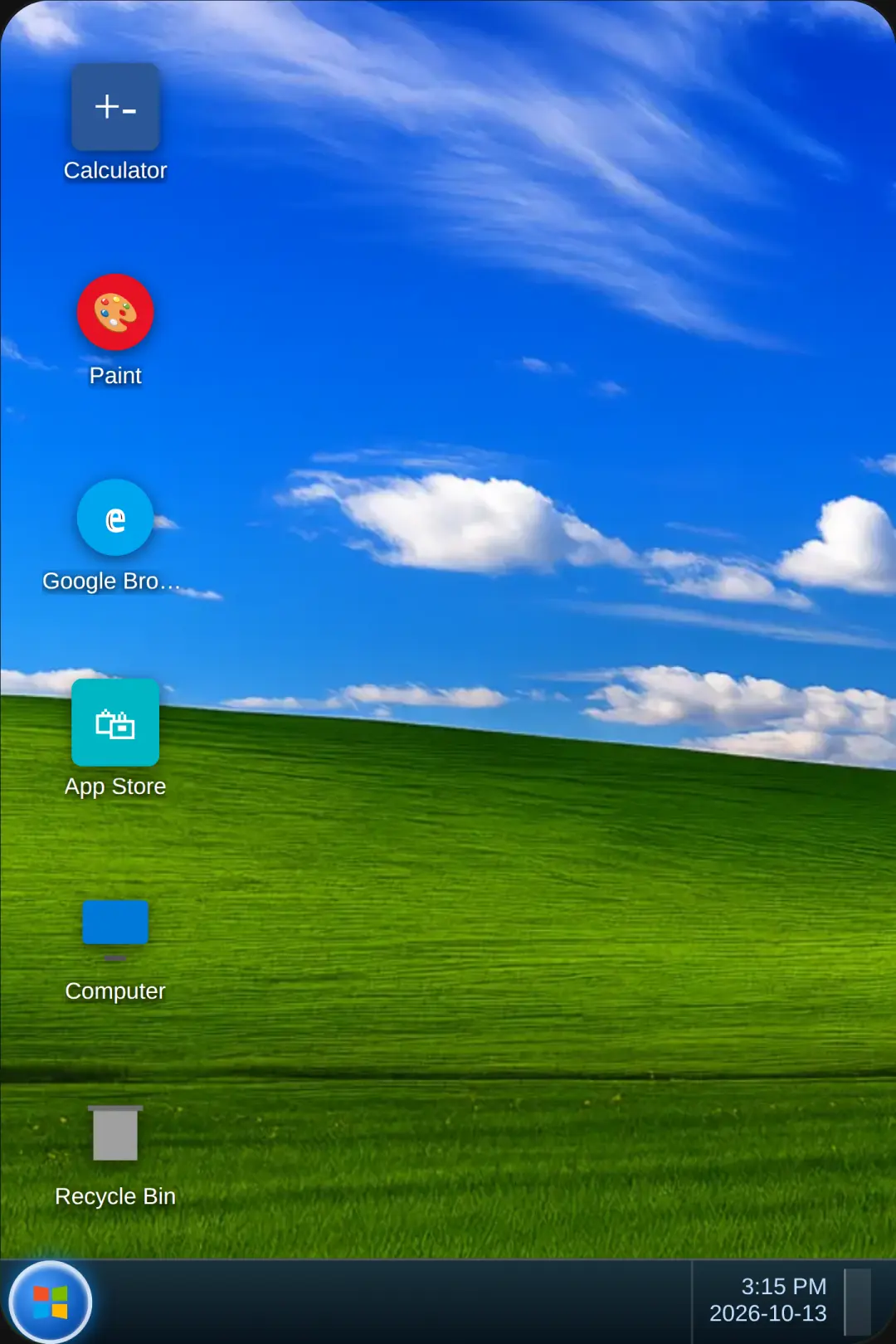Select the Google Bro… label text
The width and height of the screenshot is (896, 1344).
point(111,581)
